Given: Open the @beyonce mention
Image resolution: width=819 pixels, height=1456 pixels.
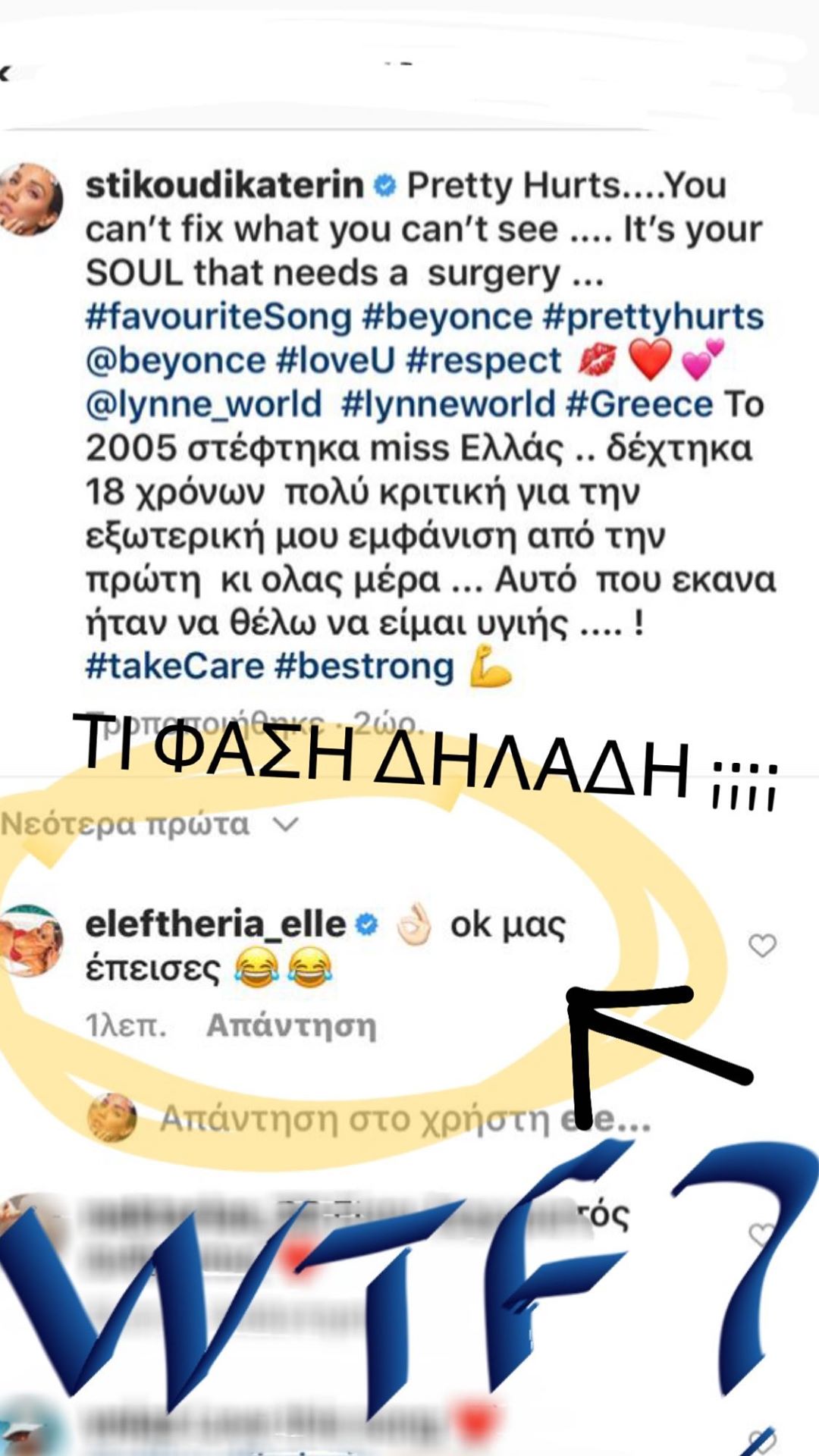Looking at the screenshot, I should pyautogui.click(x=175, y=361).
